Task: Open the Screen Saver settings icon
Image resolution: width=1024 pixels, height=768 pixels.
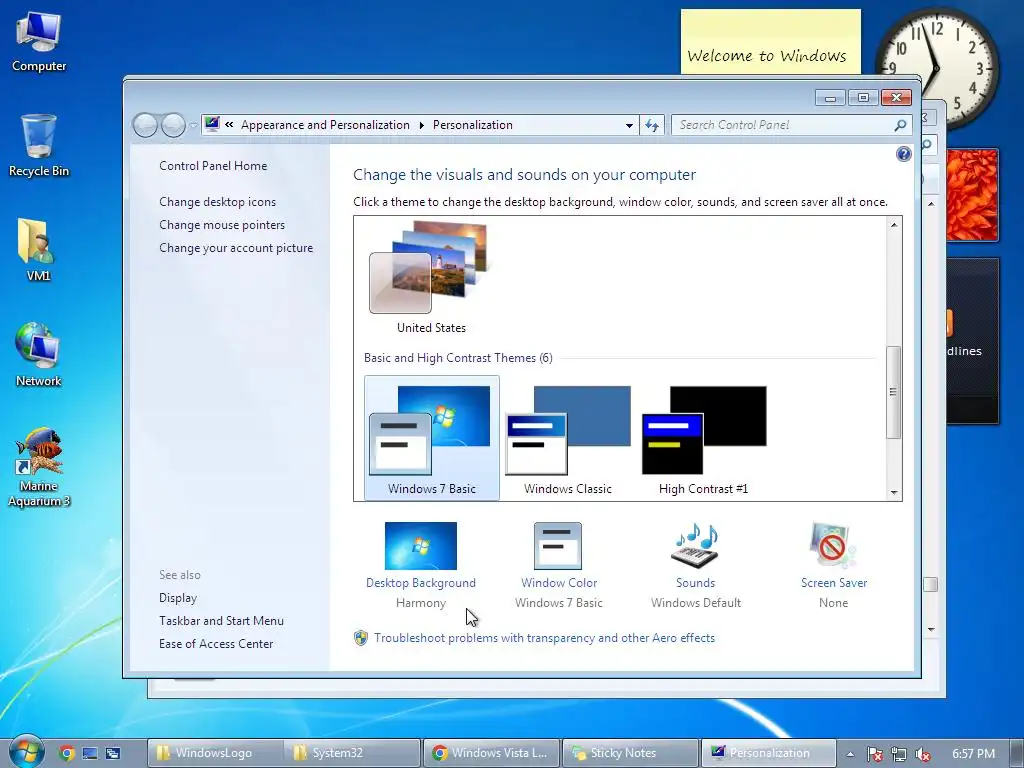Action: (833, 545)
